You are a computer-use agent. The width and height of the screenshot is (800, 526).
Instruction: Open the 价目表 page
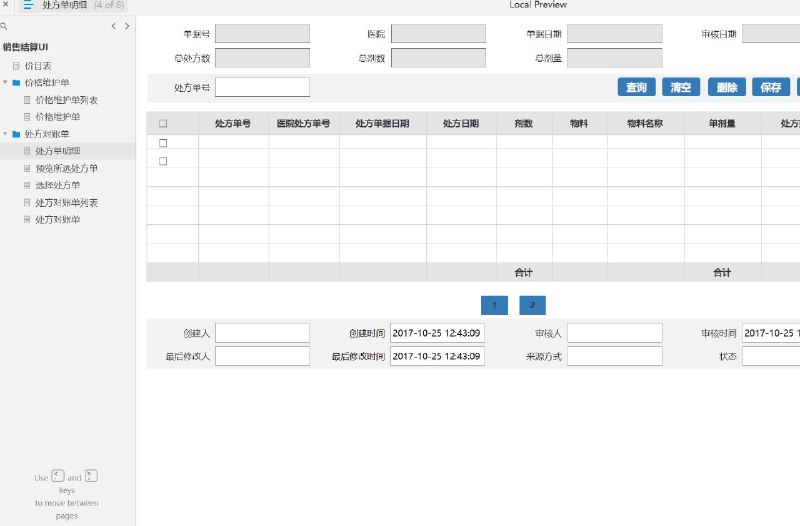pos(38,66)
